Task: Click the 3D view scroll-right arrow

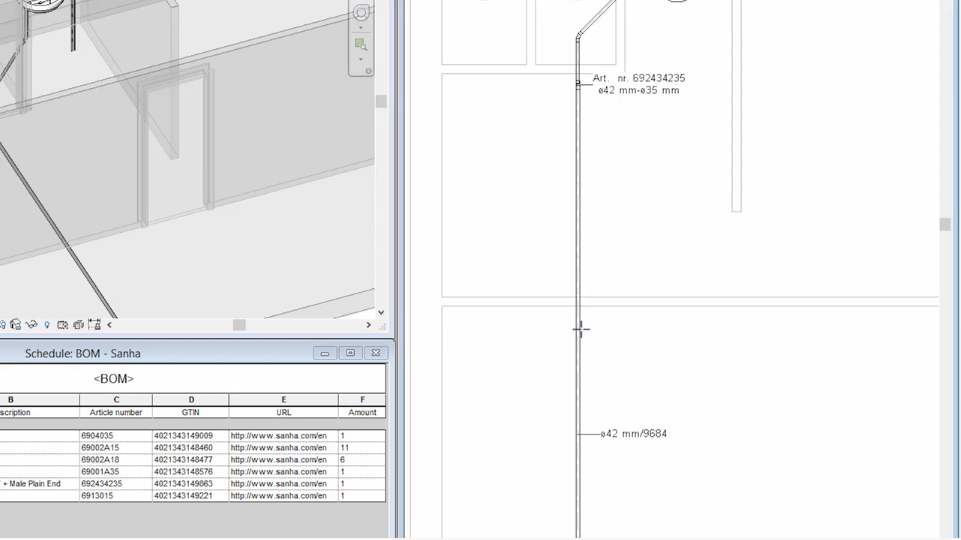Action: [x=368, y=325]
